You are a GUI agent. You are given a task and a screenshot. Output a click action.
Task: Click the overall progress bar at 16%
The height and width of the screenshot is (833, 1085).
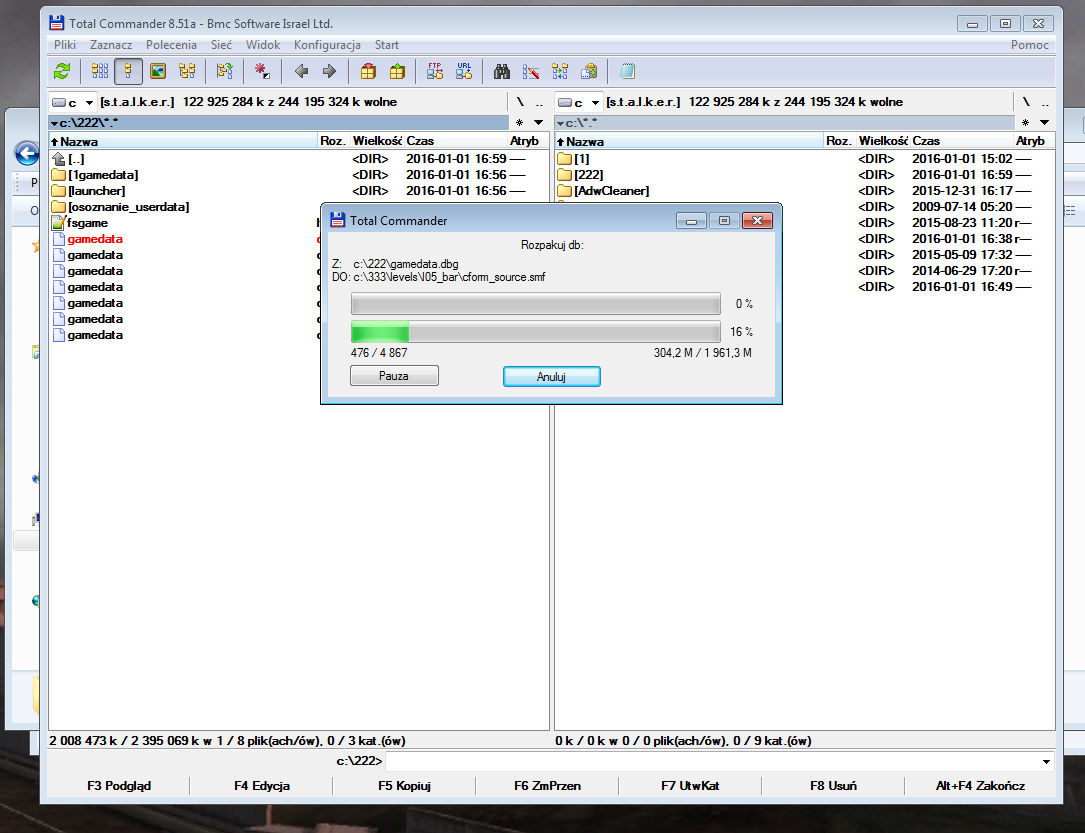536,332
